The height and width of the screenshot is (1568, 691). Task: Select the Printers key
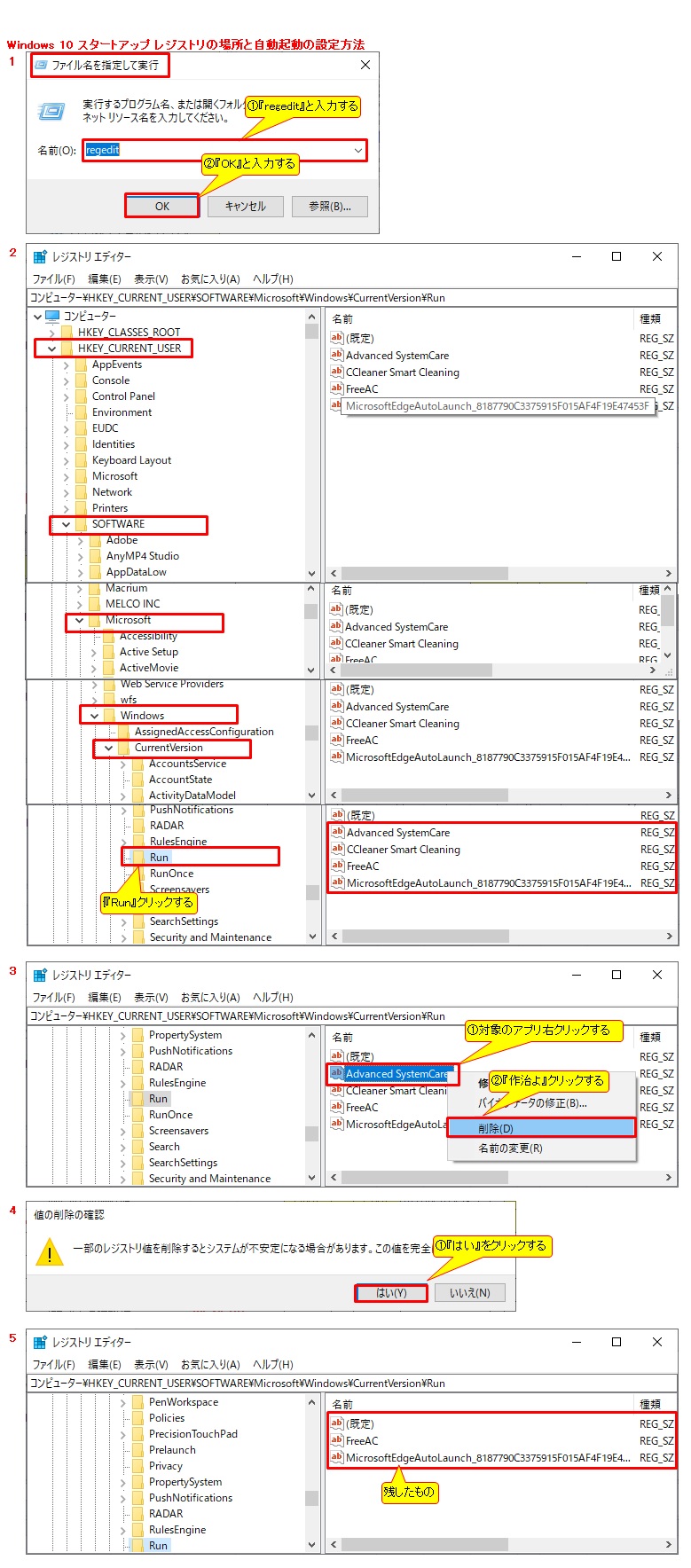[x=110, y=508]
